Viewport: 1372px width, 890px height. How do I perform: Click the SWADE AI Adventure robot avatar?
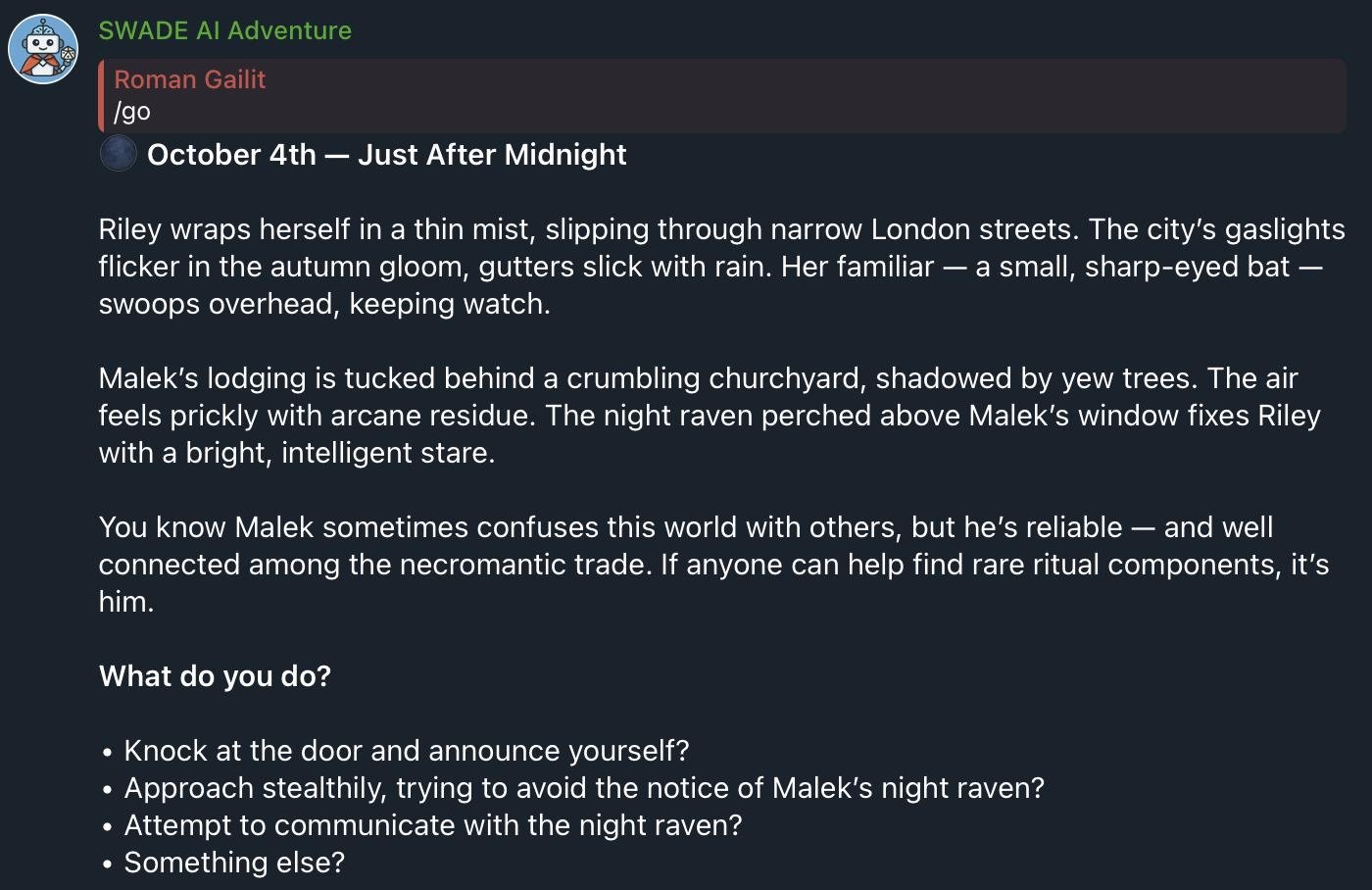[43, 49]
